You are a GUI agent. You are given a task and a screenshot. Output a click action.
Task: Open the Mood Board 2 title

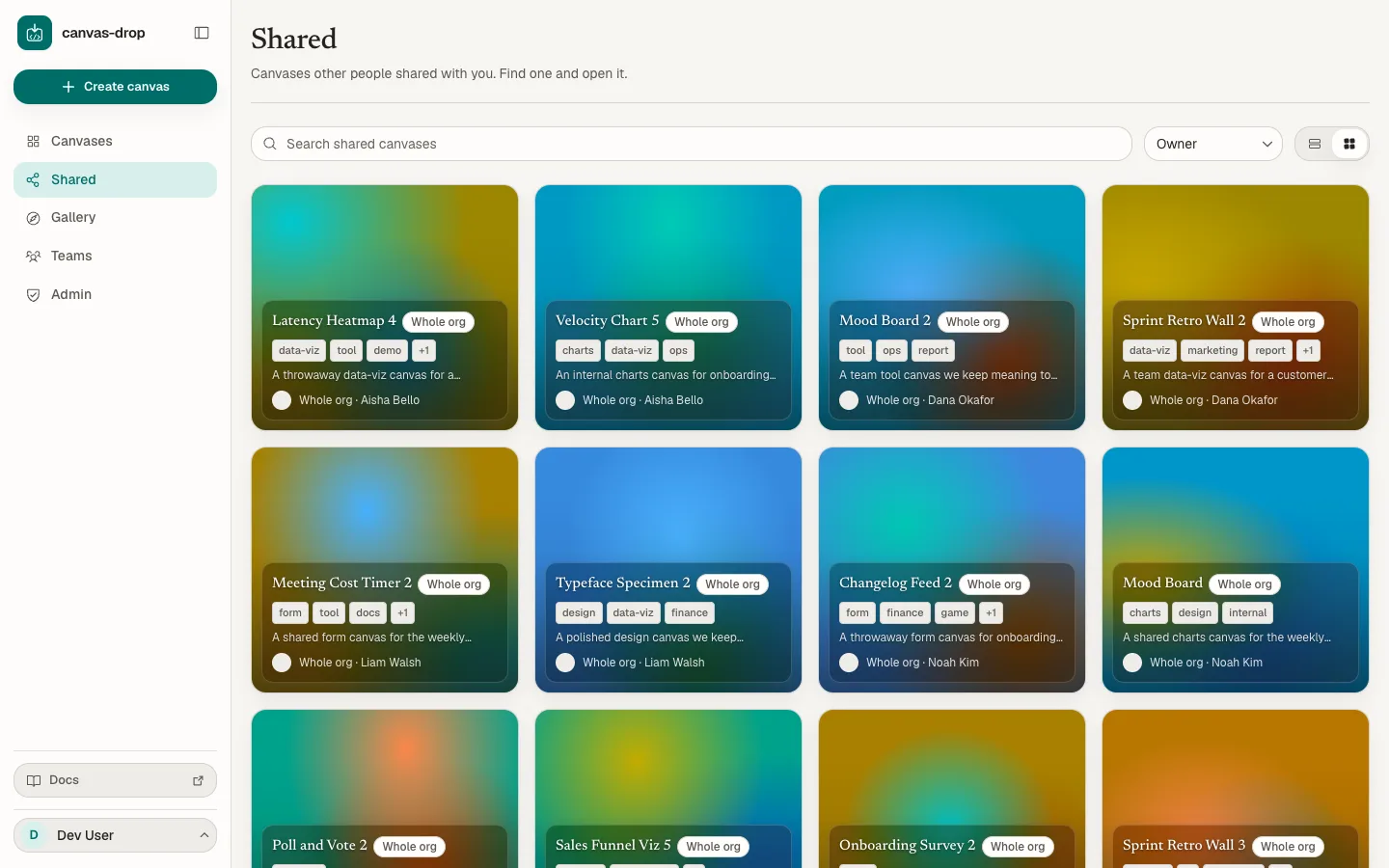pyautogui.click(x=885, y=320)
